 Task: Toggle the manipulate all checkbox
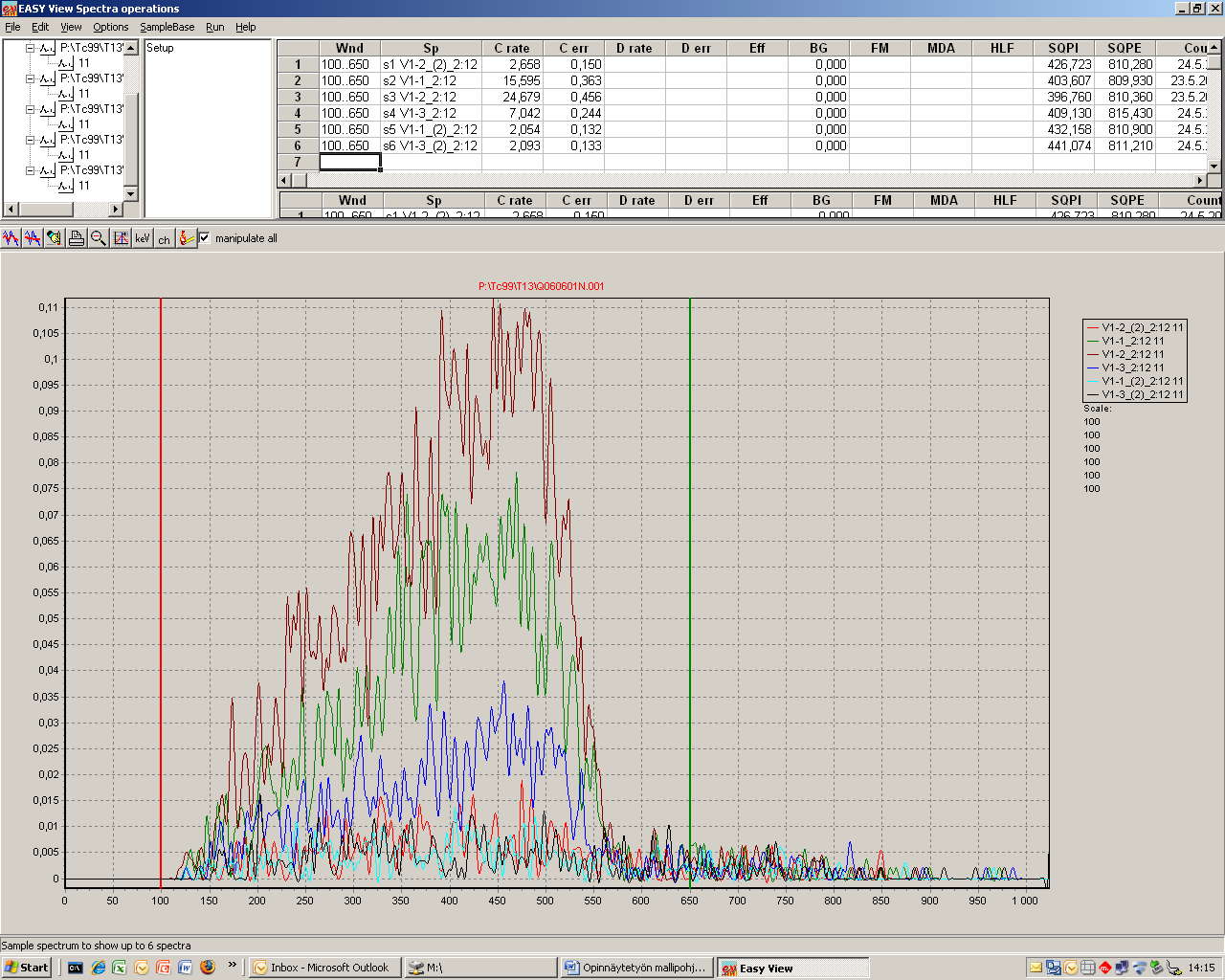[x=204, y=238]
